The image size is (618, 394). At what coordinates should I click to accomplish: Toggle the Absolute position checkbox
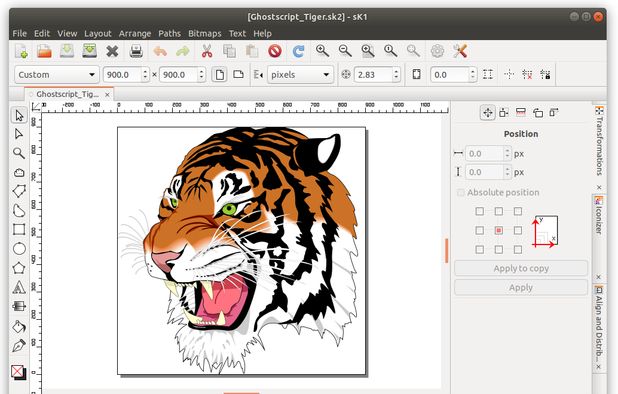460,193
